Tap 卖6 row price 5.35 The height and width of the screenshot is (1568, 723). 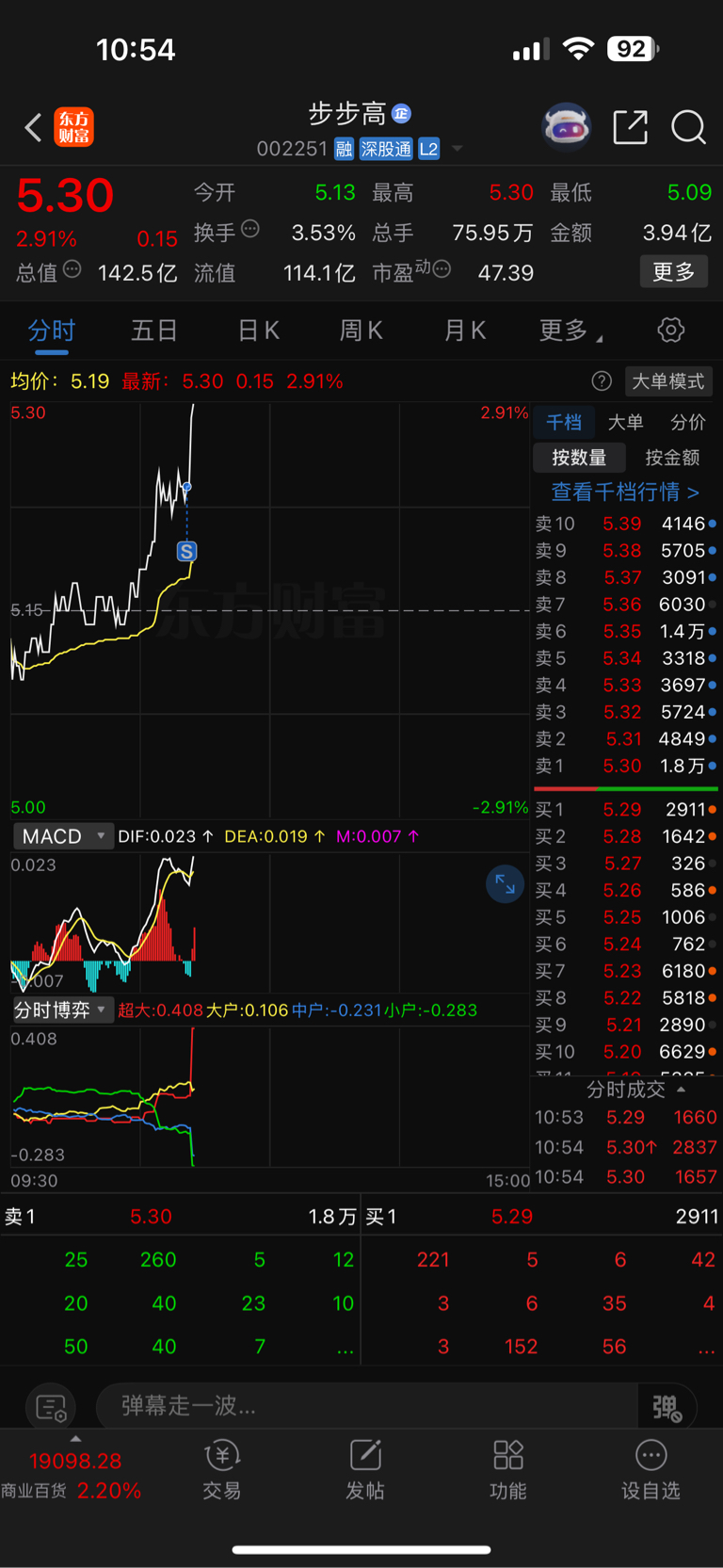coord(622,631)
